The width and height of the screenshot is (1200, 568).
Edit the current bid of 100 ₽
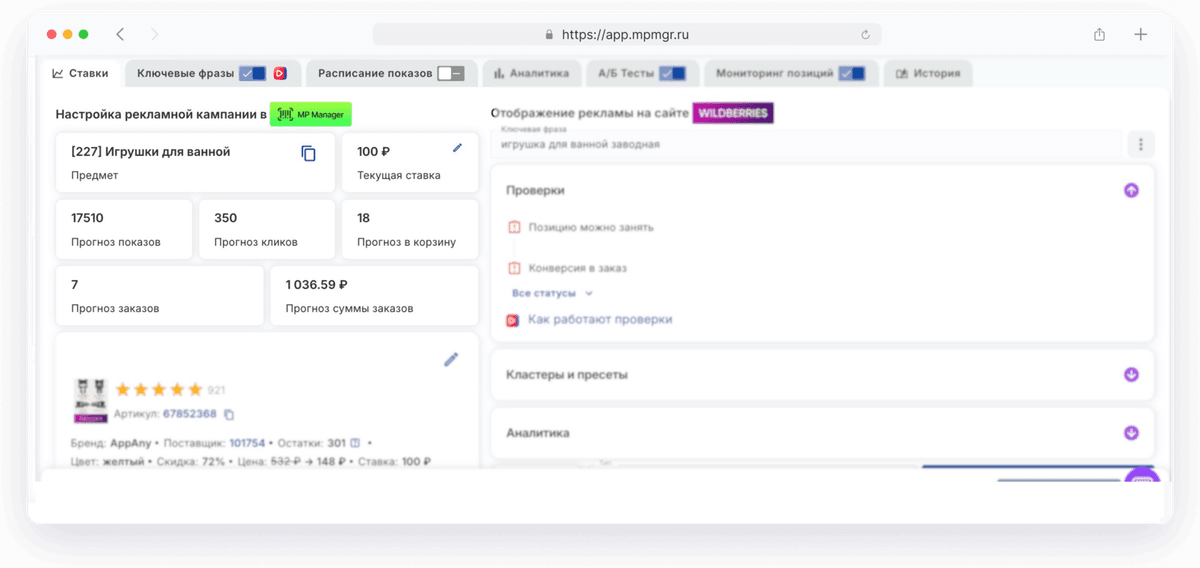458,148
